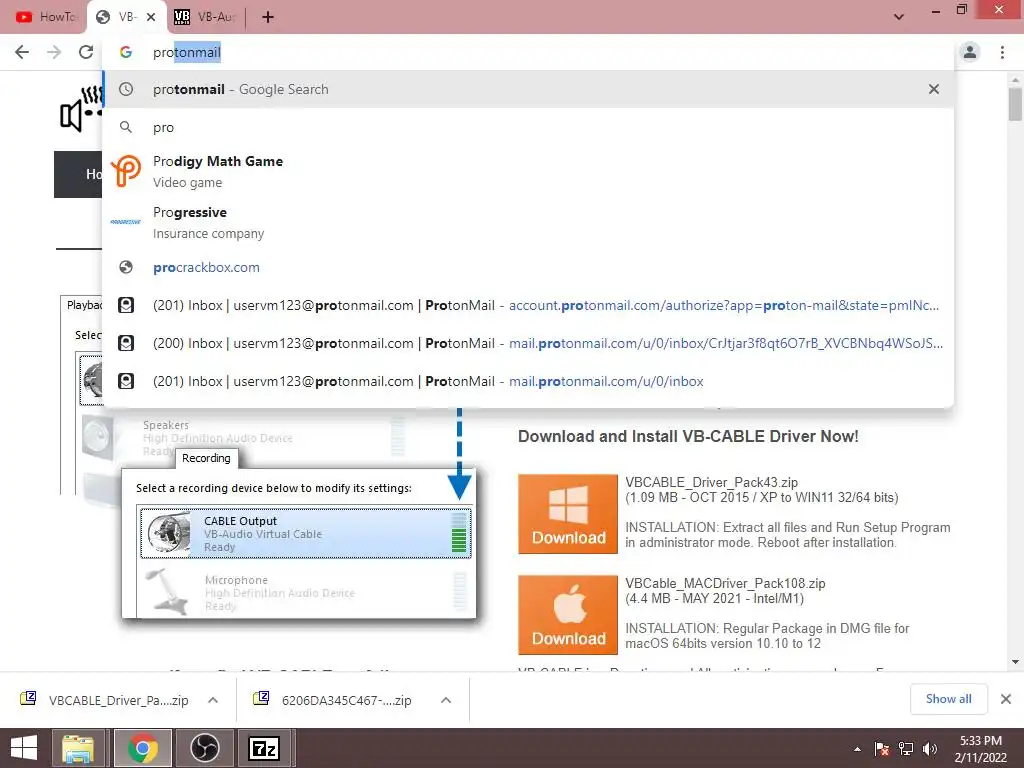Download VBCable MAC Driver Pack
The image size is (1024, 768).
click(x=568, y=615)
